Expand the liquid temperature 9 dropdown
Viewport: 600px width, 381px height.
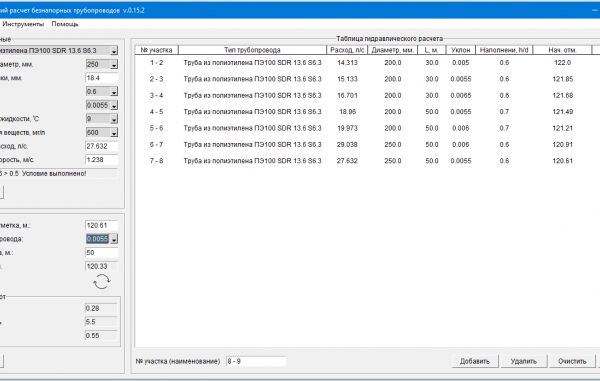click(114, 119)
